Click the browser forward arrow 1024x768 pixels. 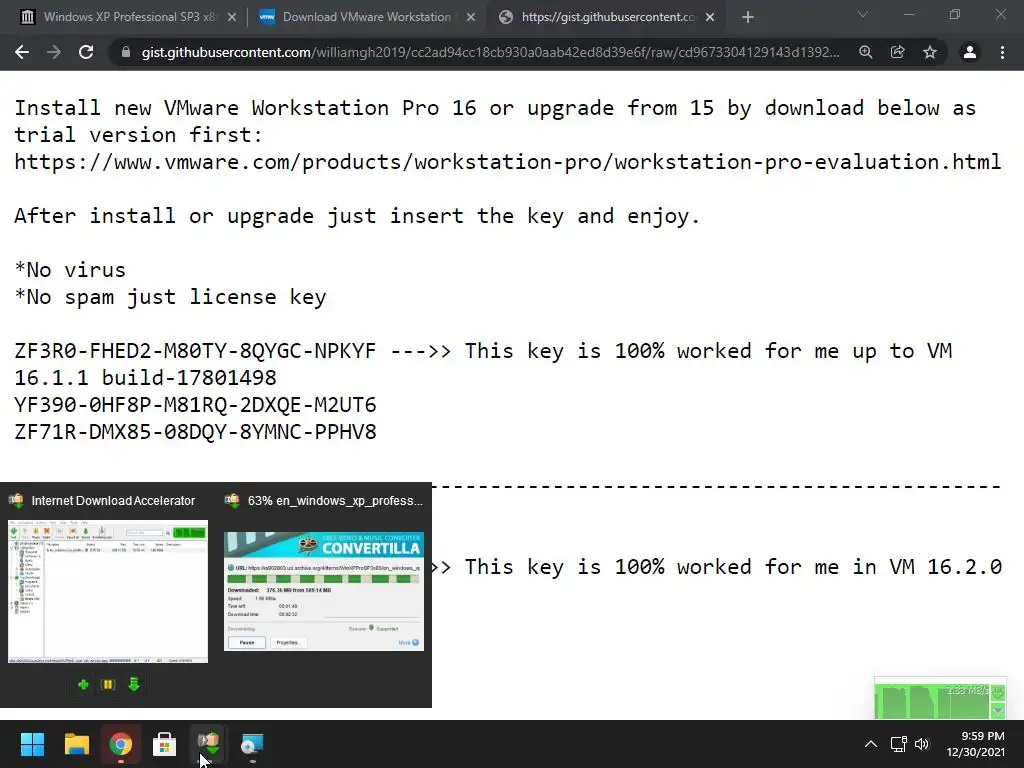point(54,52)
